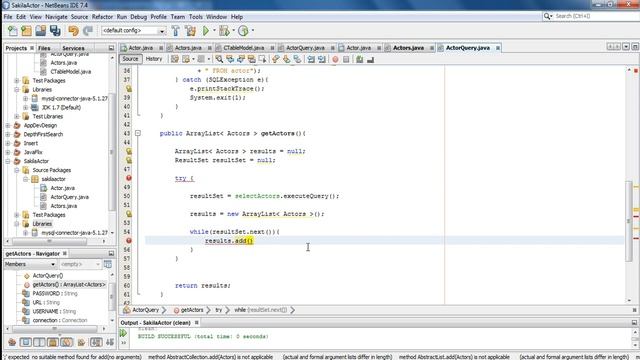Screen dimensions: 640x360
Task: Click the Save All toolbar icon
Action: [55, 31]
